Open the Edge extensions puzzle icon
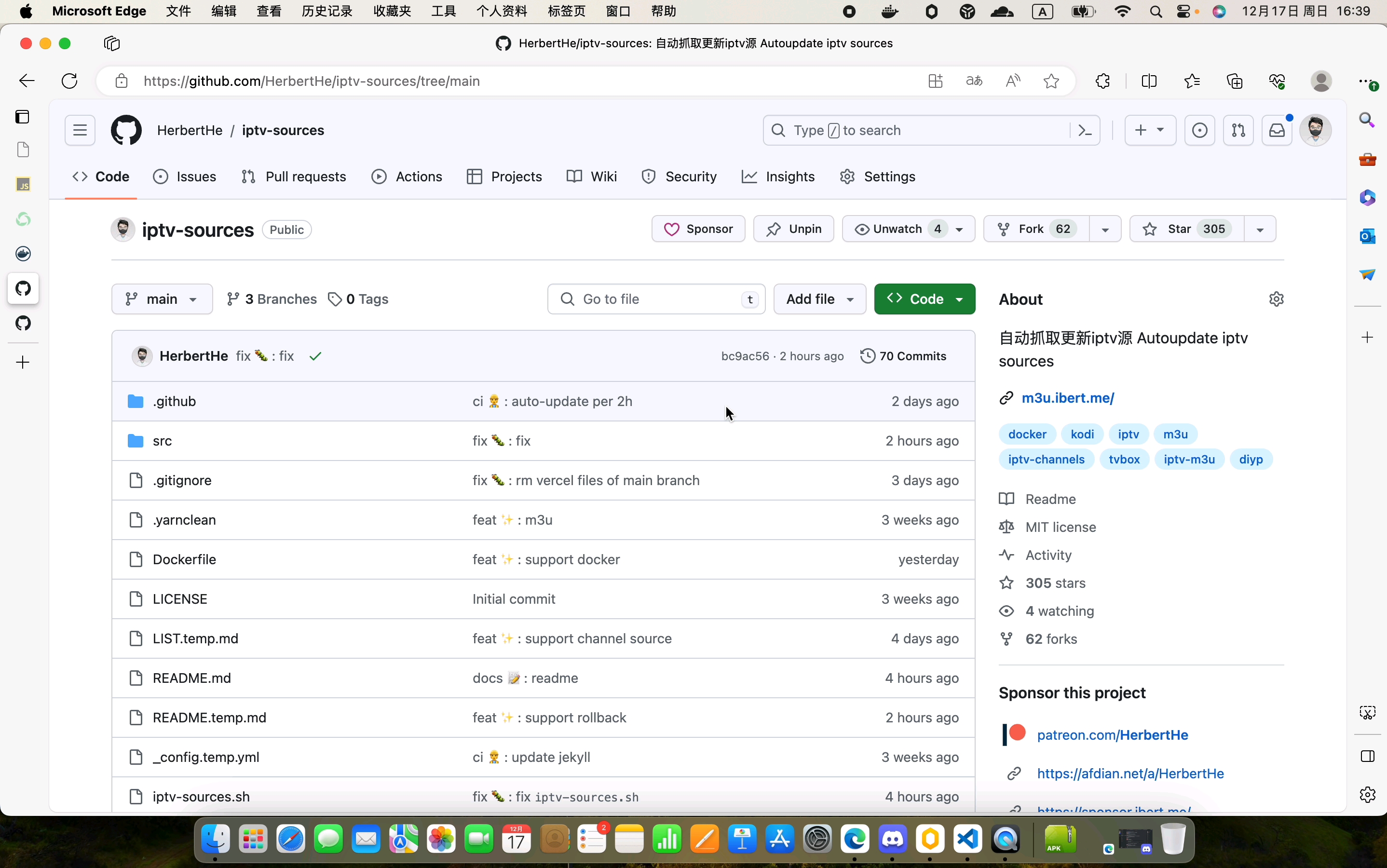 pos(1102,81)
